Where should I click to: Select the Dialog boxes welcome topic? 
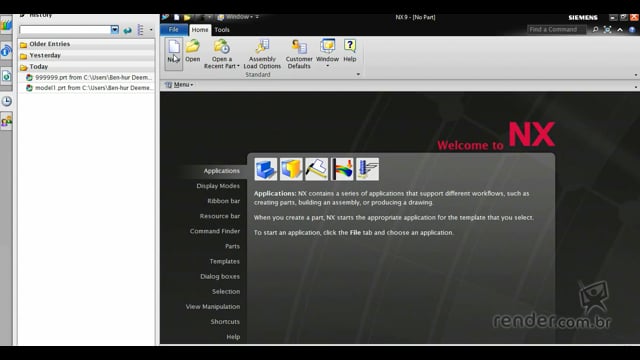point(220,276)
